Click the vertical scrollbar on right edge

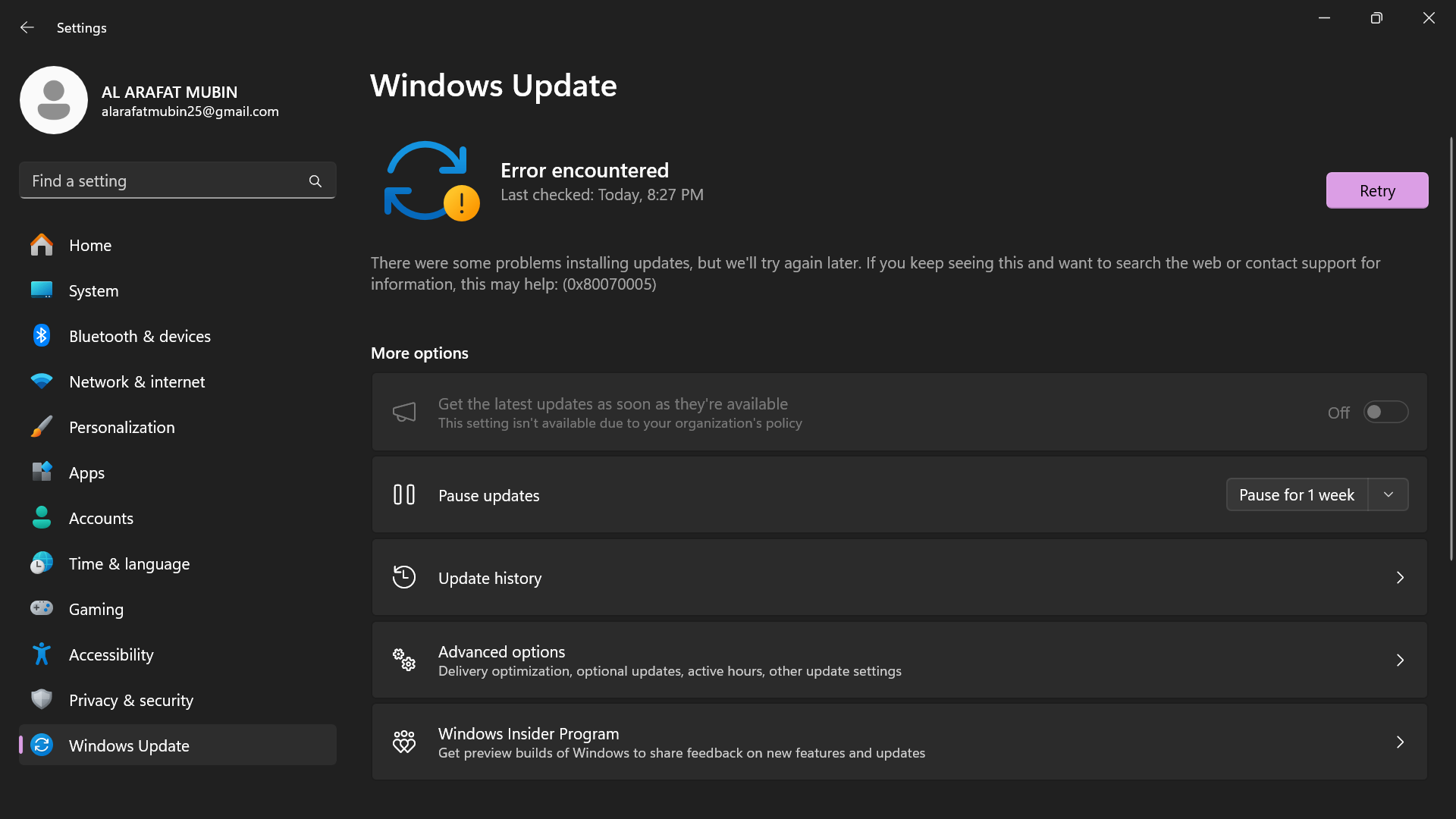click(1451, 349)
